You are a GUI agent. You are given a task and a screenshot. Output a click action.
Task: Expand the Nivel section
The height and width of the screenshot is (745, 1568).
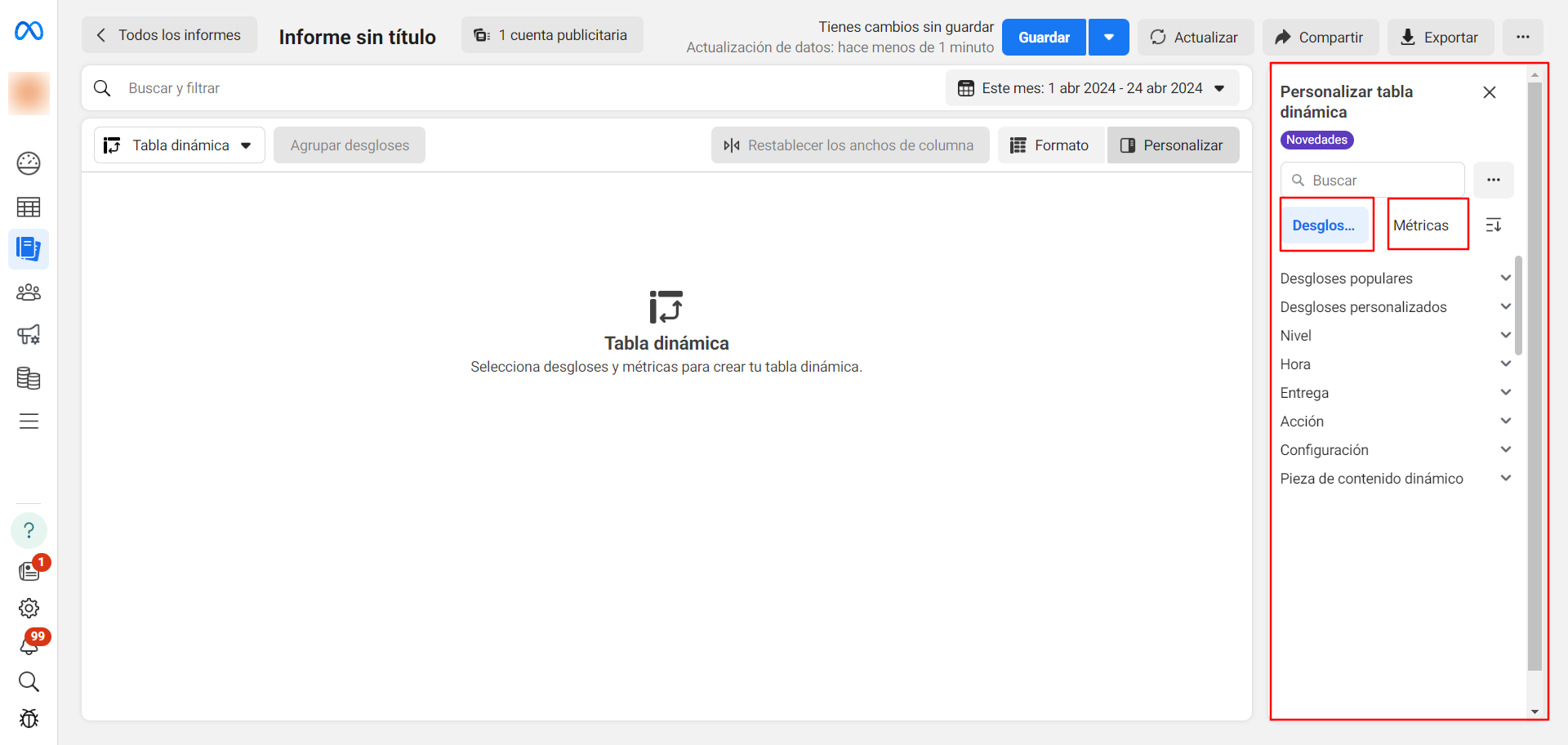1396,336
